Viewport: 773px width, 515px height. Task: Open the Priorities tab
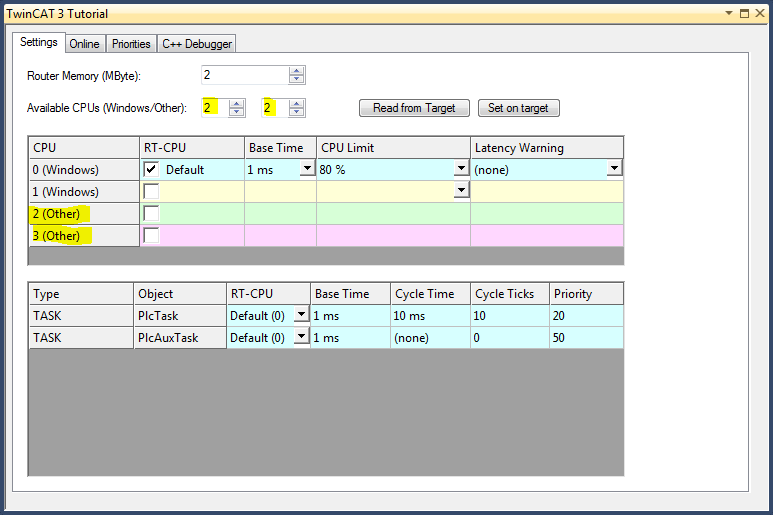point(131,44)
